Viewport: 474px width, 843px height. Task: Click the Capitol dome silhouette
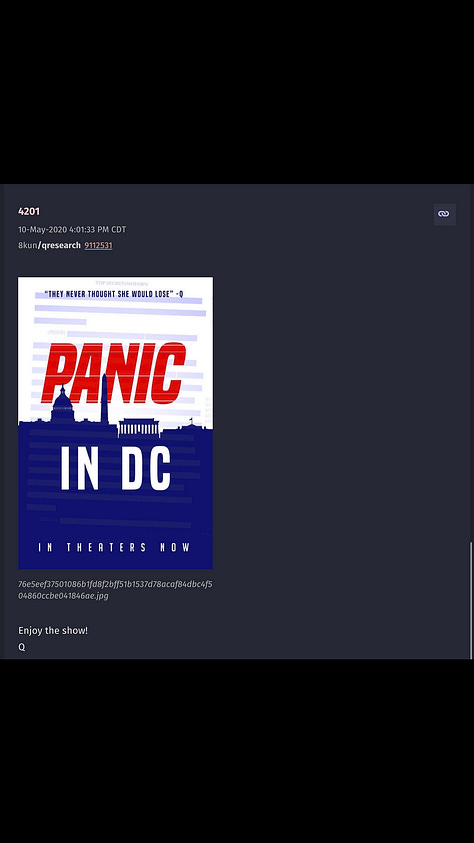click(x=62, y=404)
